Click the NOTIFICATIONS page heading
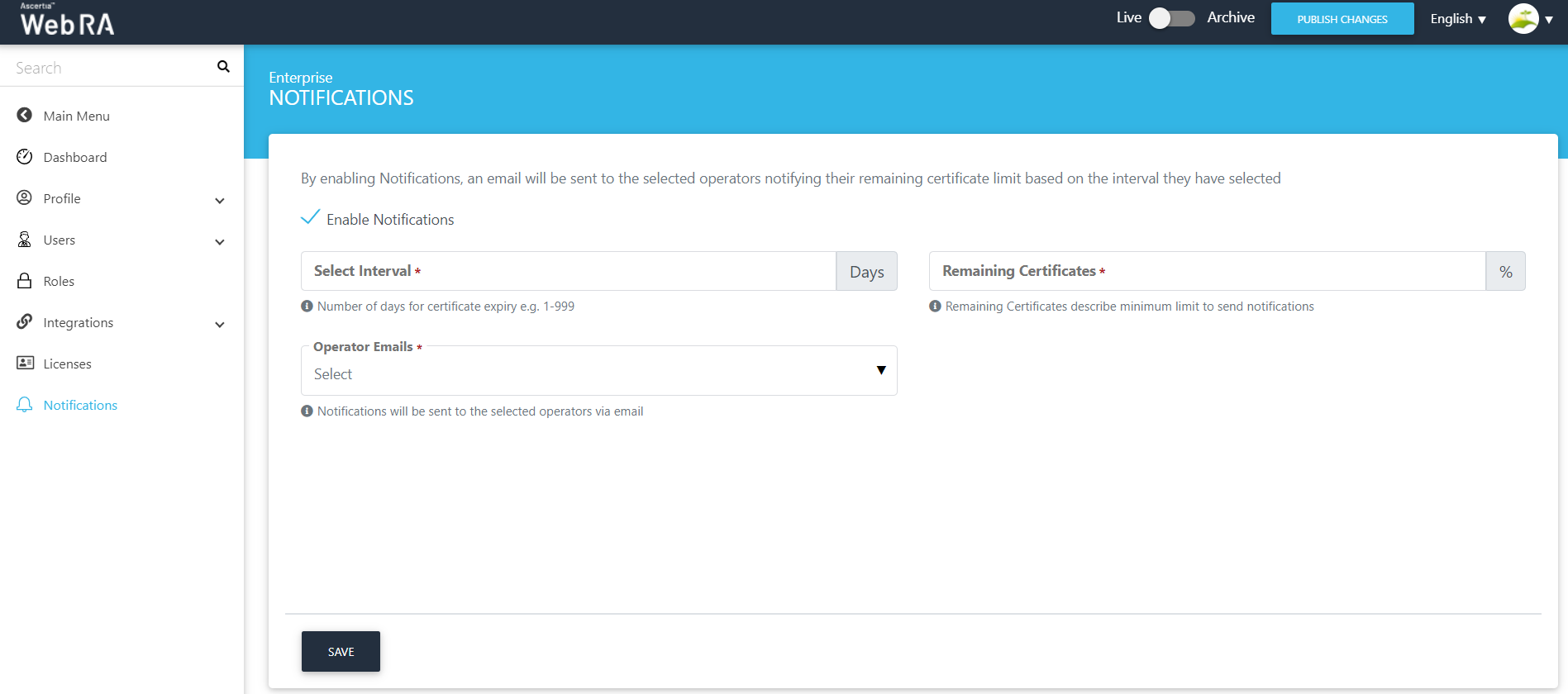This screenshot has width=1568, height=694. point(341,97)
